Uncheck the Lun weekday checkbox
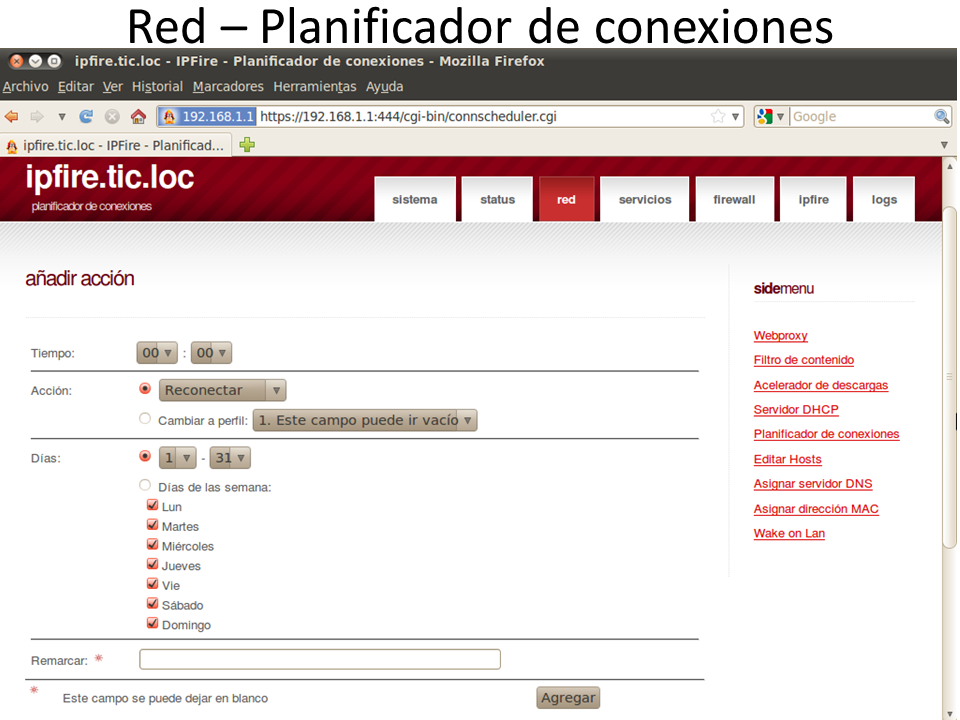 coord(153,506)
